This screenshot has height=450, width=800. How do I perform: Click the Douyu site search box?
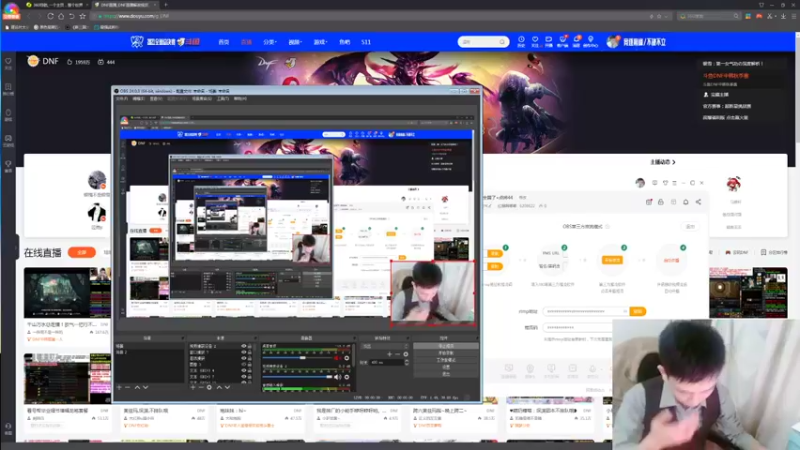pos(483,42)
